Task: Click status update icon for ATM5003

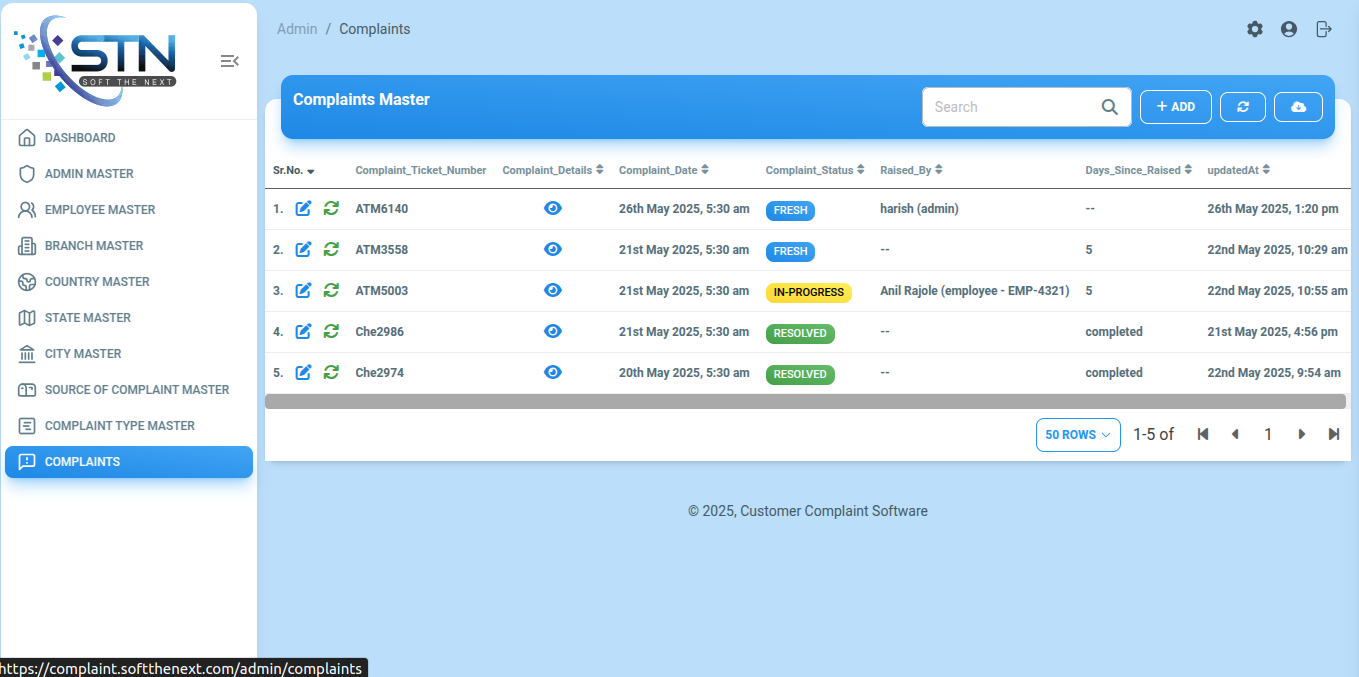Action: pos(331,290)
